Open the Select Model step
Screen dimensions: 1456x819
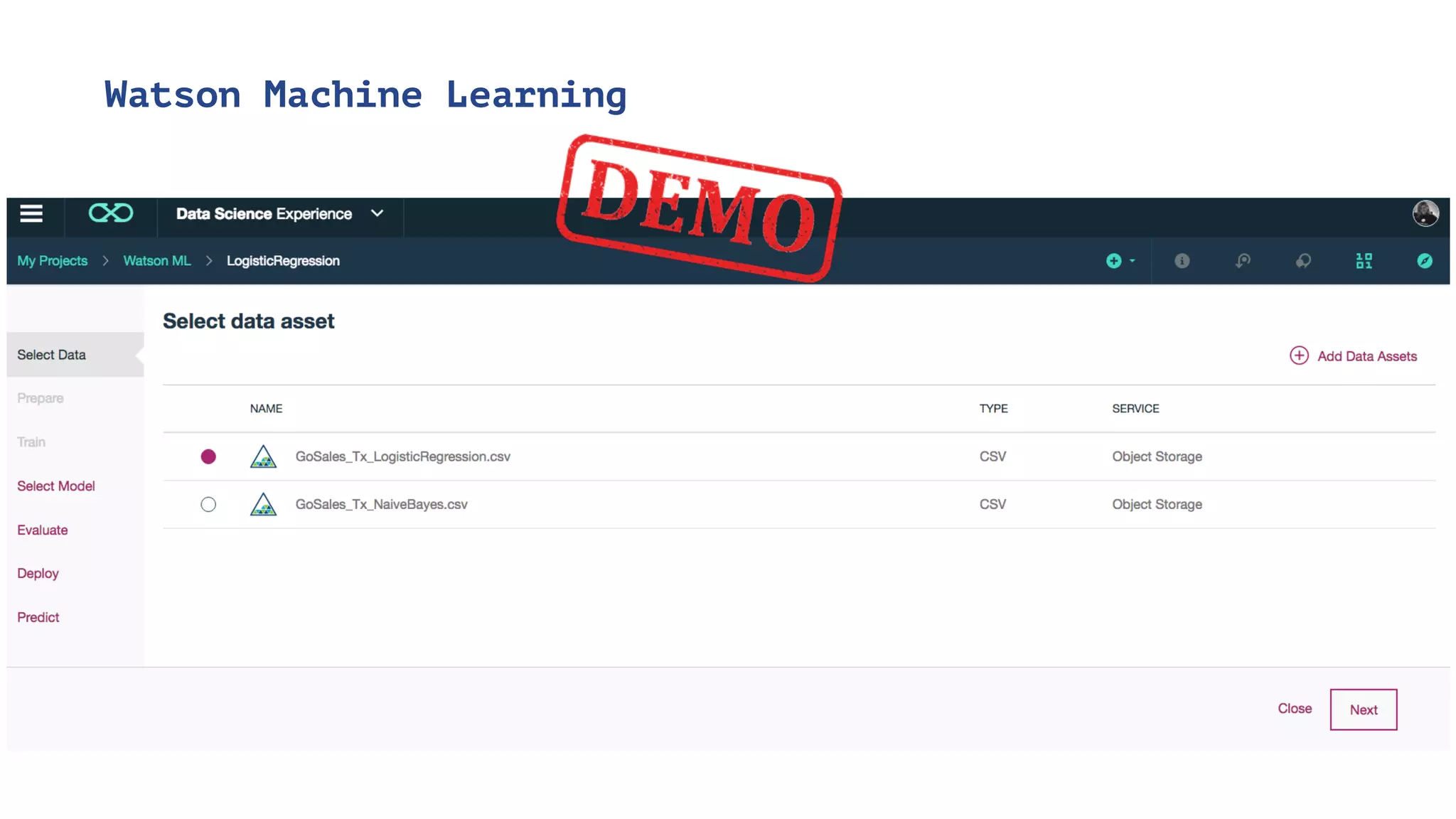56,486
